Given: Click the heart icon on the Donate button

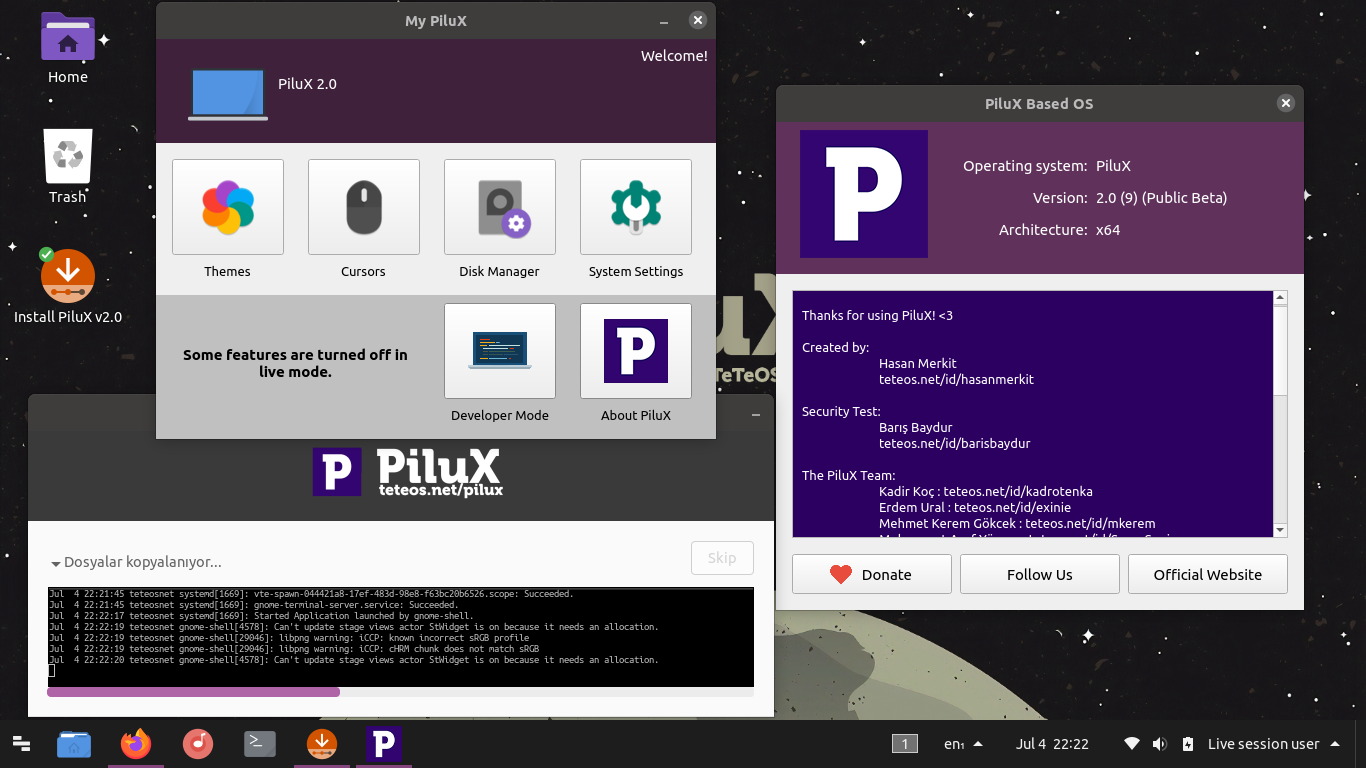Looking at the screenshot, I should (841, 574).
